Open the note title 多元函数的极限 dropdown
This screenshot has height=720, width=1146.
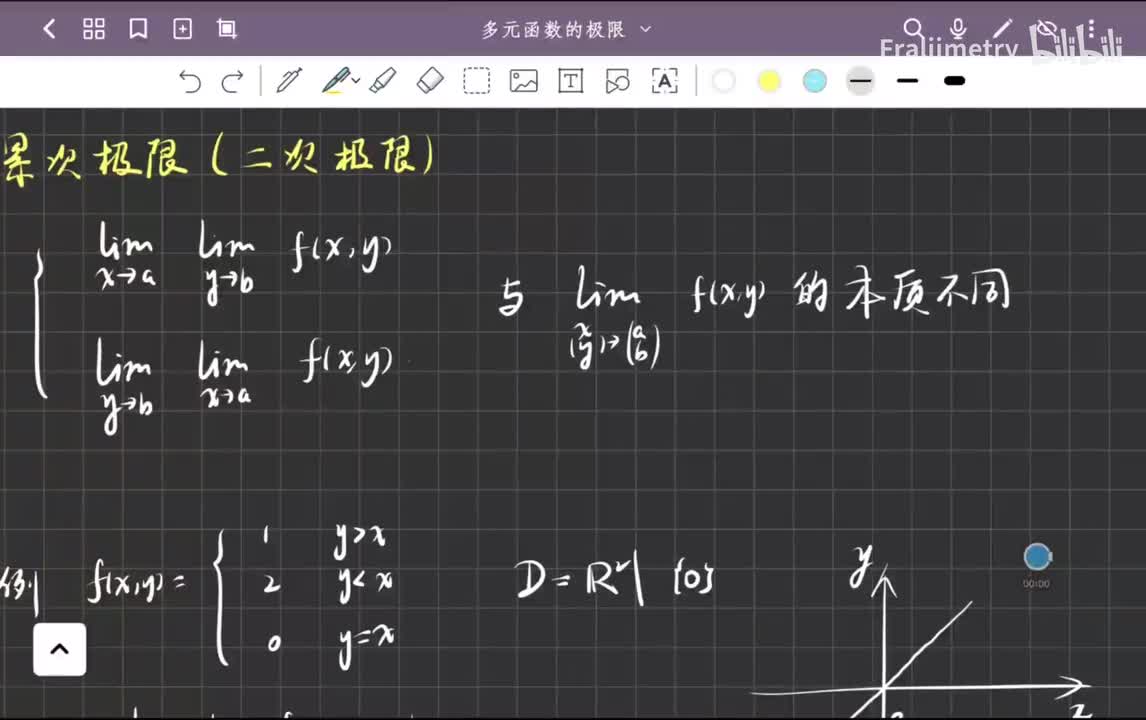pyautogui.click(x=645, y=30)
